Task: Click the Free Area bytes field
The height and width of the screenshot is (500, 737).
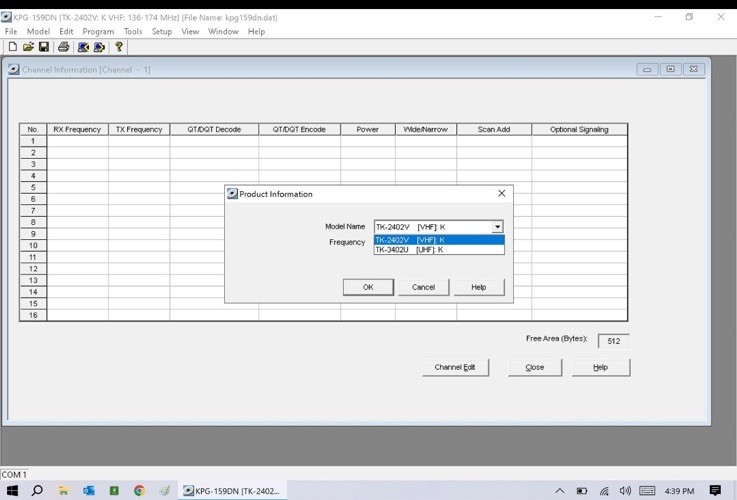Action: pyautogui.click(x=613, y=341)
